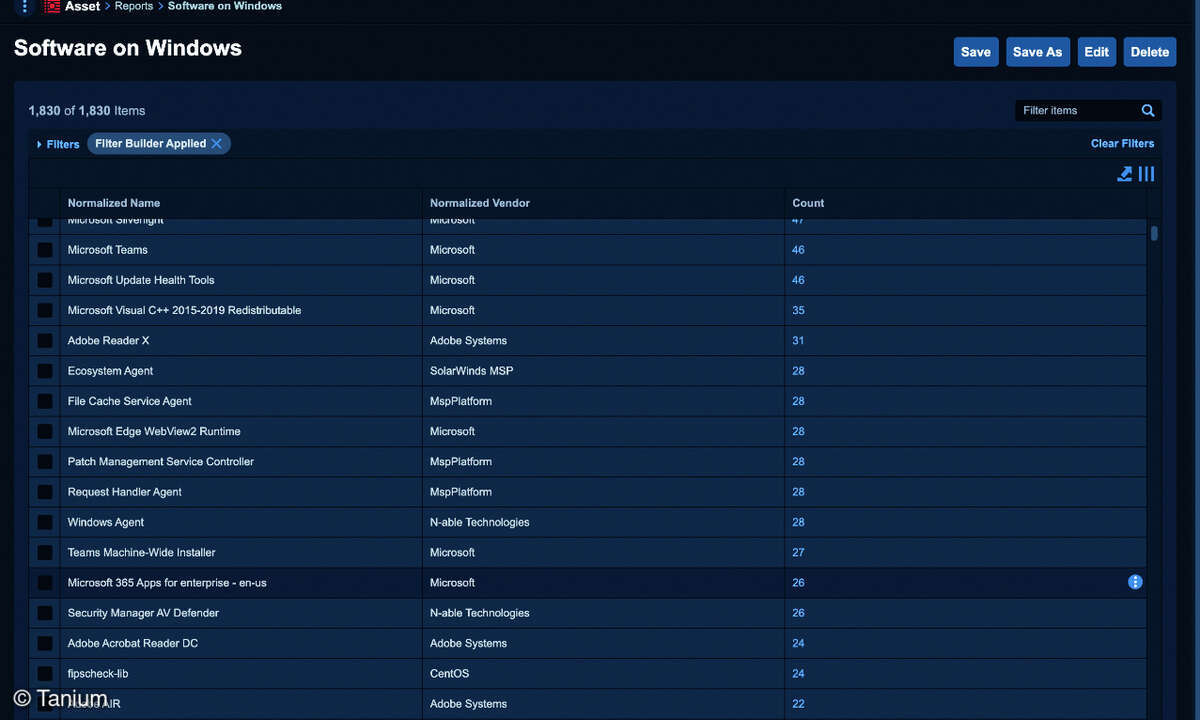Viewport: 1200px width, 720px height.
Task: Click the table's vertical scrollbar thumb
Action: pyautogui.click(x=1154, y=233)
